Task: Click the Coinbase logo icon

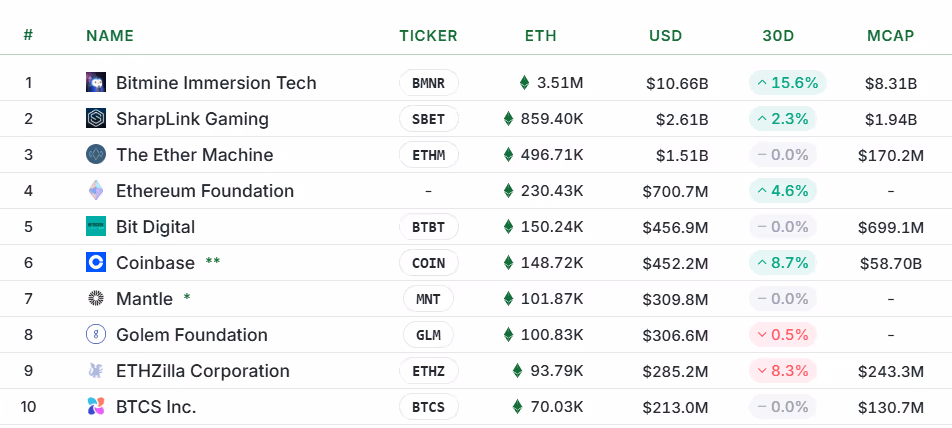Action: pyautogui.click(x=96, y=263)
